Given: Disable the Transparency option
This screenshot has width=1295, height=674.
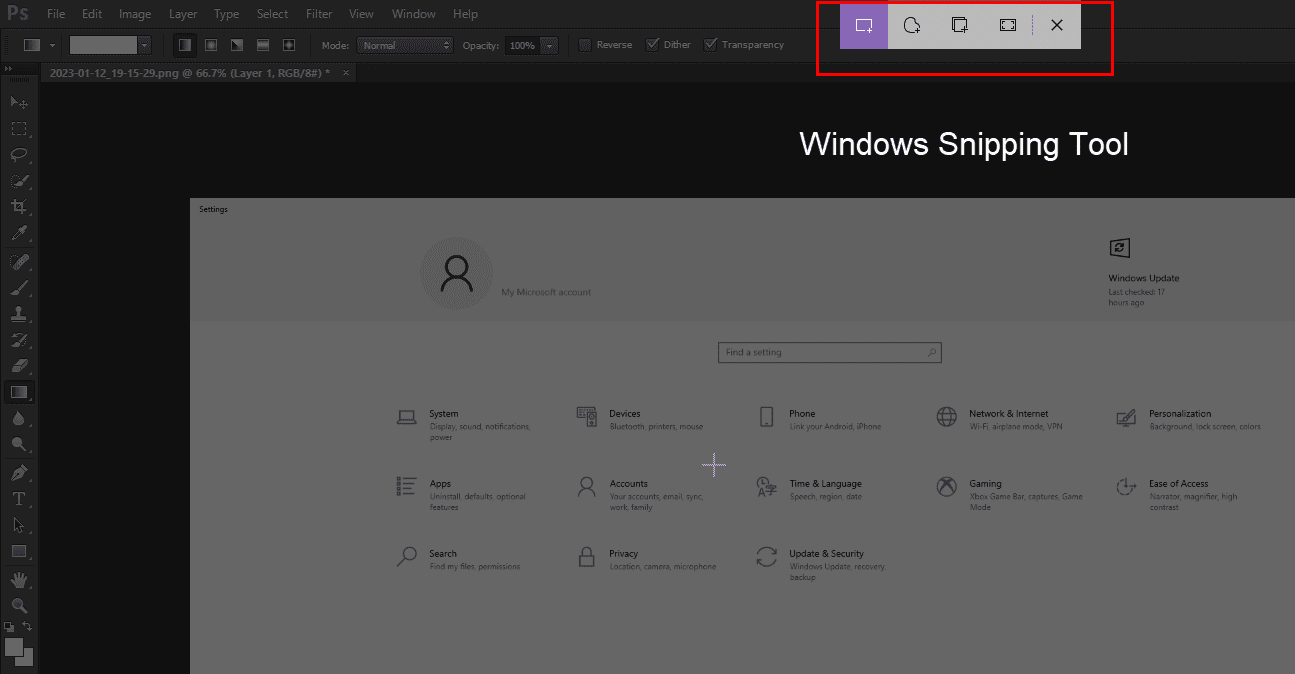Looking at the screenshot, I should point(711,44).
